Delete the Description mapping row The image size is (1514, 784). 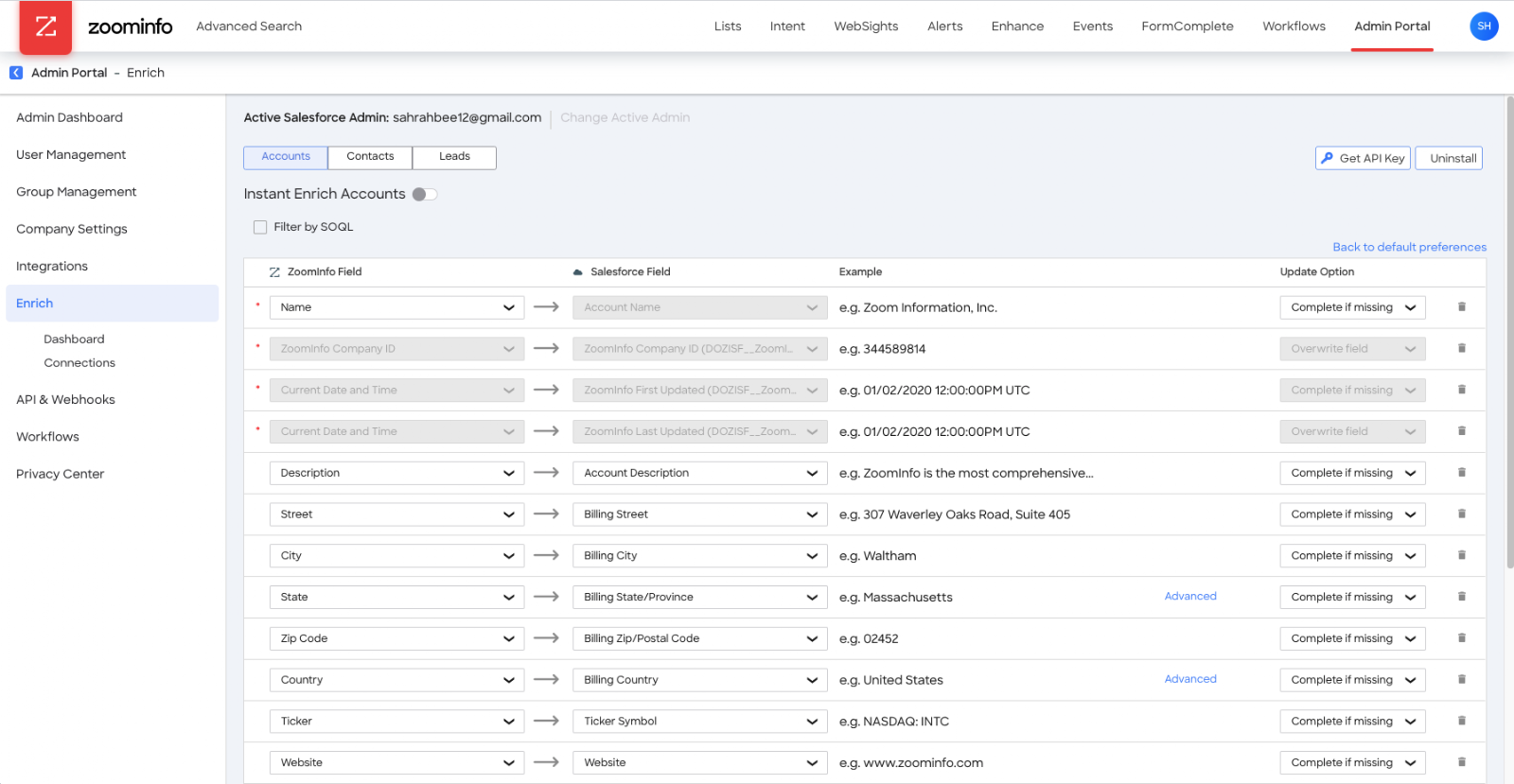click(1462, 472)
